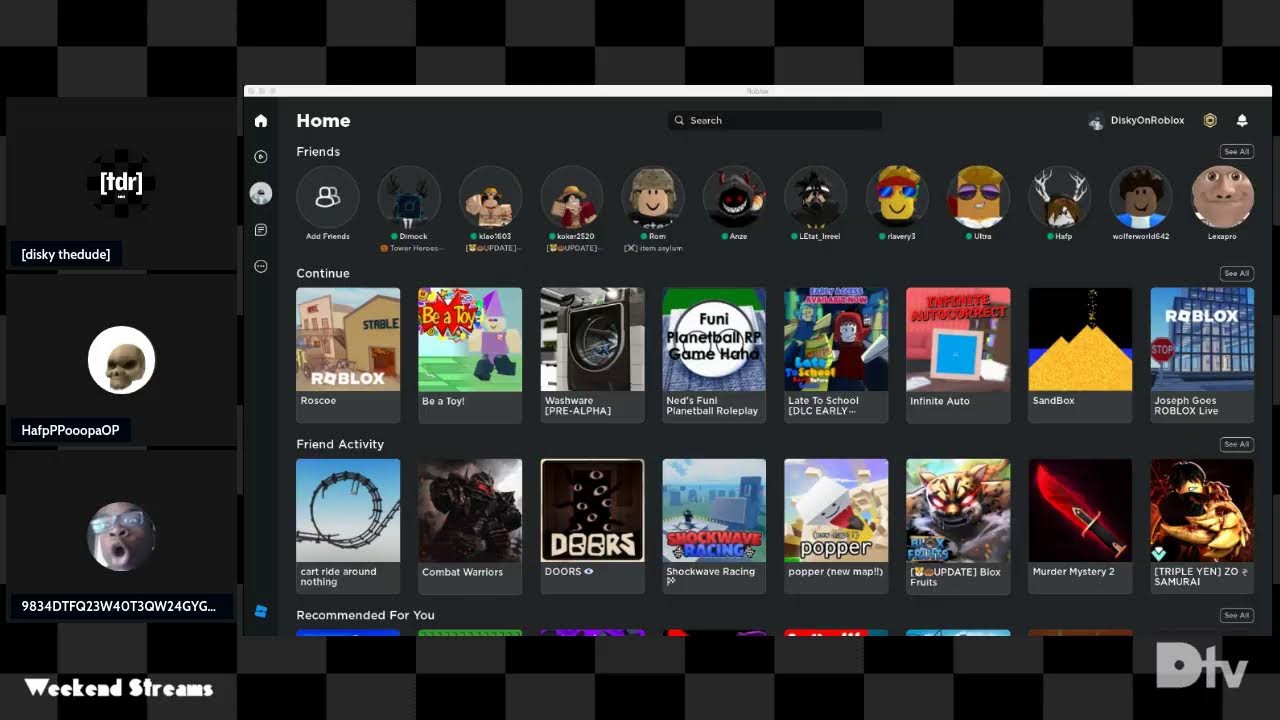
Task: Click the Home page heading
Action: [x=323, y=121]
